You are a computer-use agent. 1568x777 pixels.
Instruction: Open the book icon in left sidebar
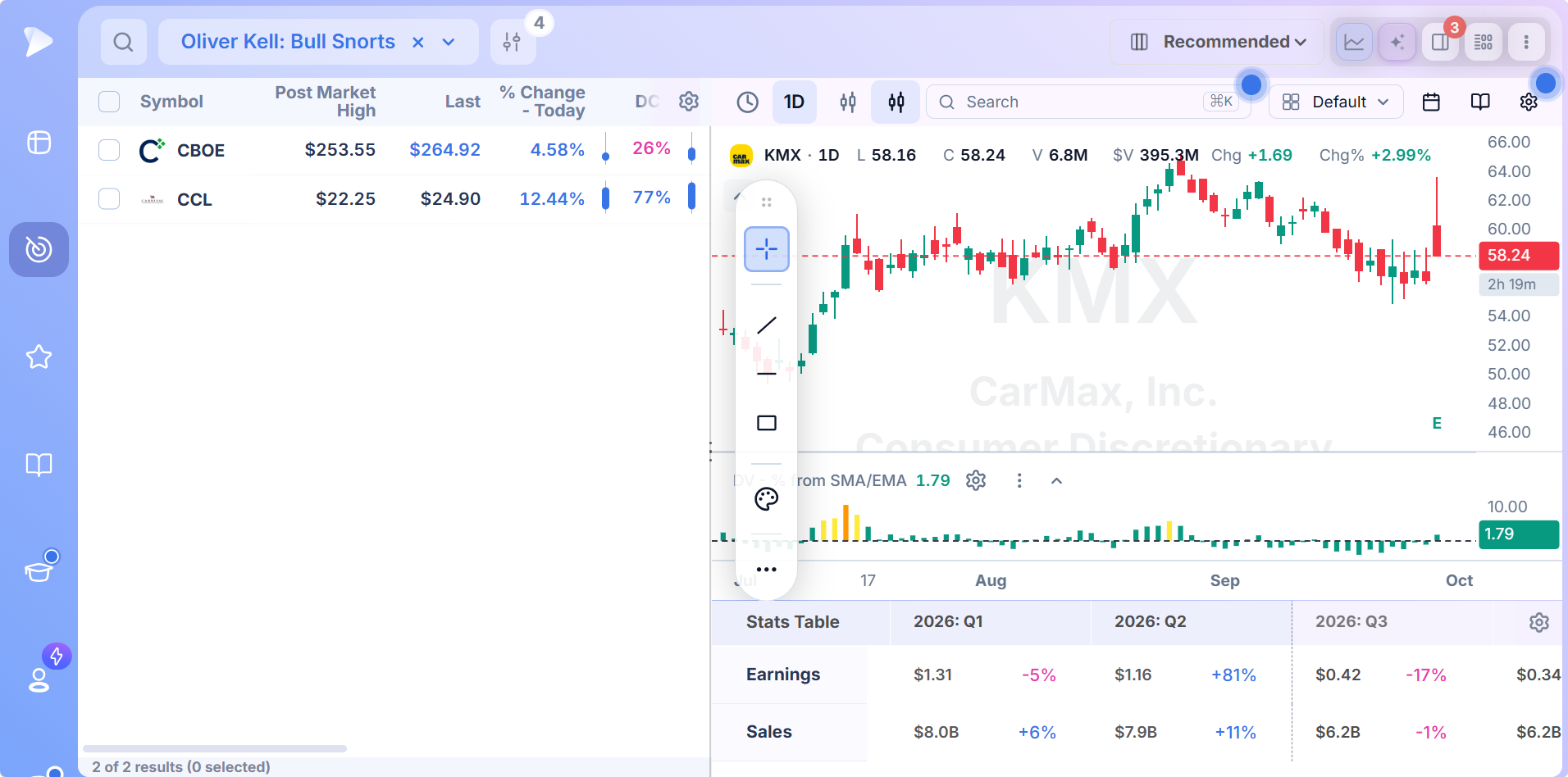tap(39, 465)
